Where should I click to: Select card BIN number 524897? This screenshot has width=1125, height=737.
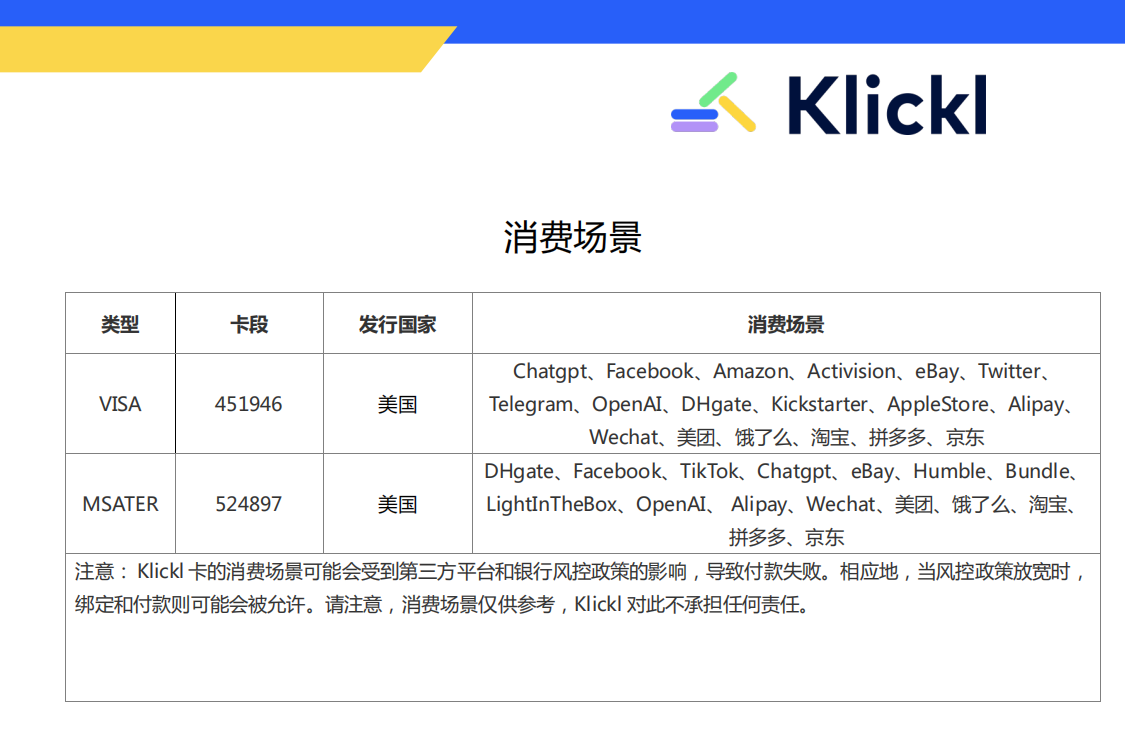click(249, 504)
